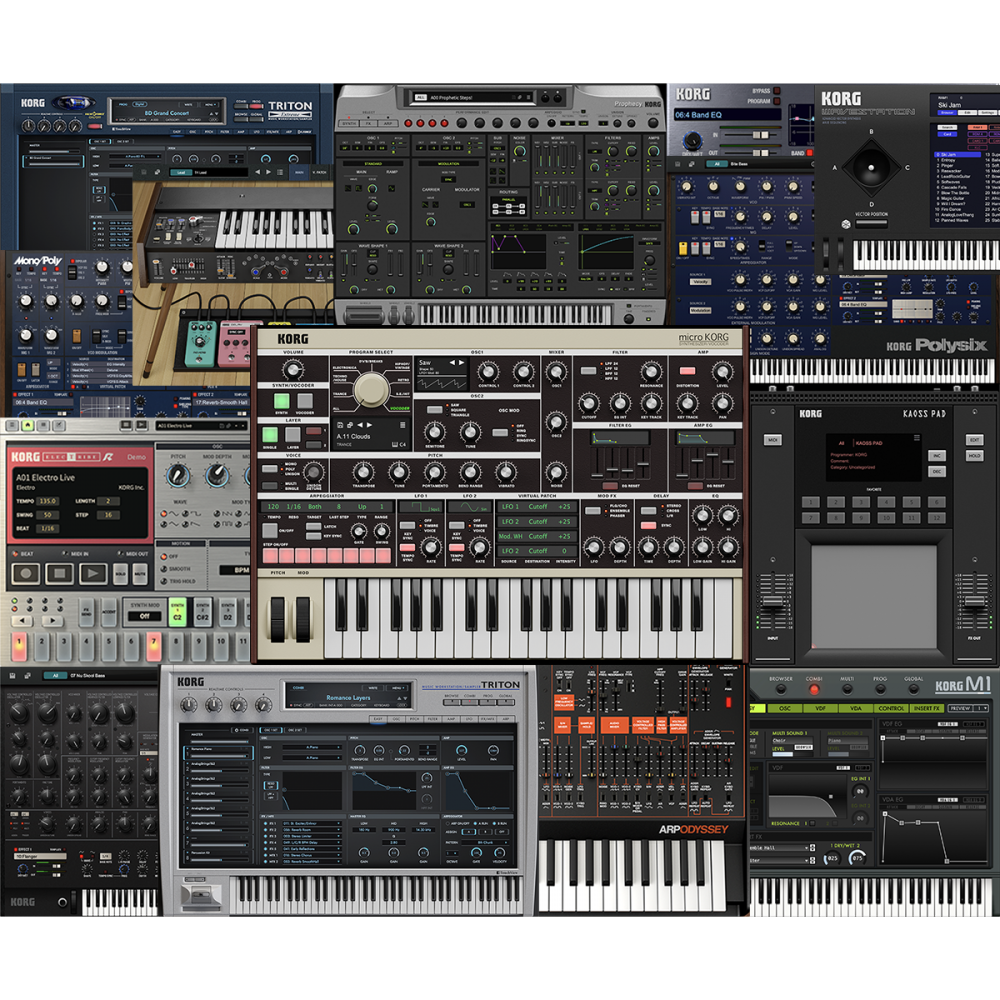Turn the microKORG Volume knob
Screen dimensions: 1000x1000
(x=293, y=369)
